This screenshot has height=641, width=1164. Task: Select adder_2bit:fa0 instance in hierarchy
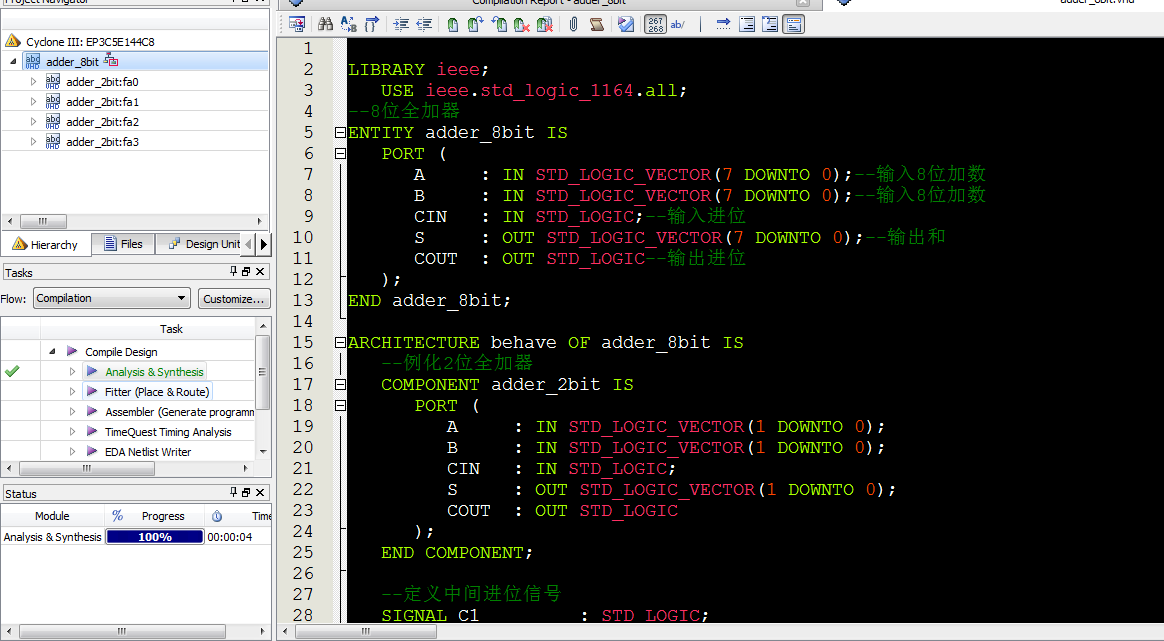(x=102, y=82)
